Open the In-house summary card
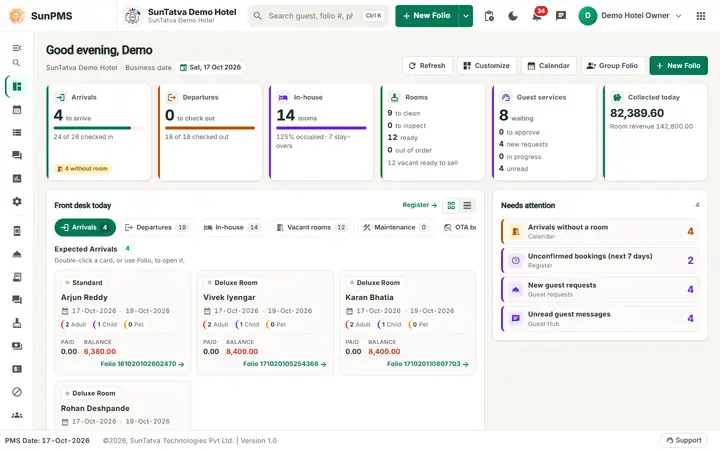720x450 pixels. point(321,132)
